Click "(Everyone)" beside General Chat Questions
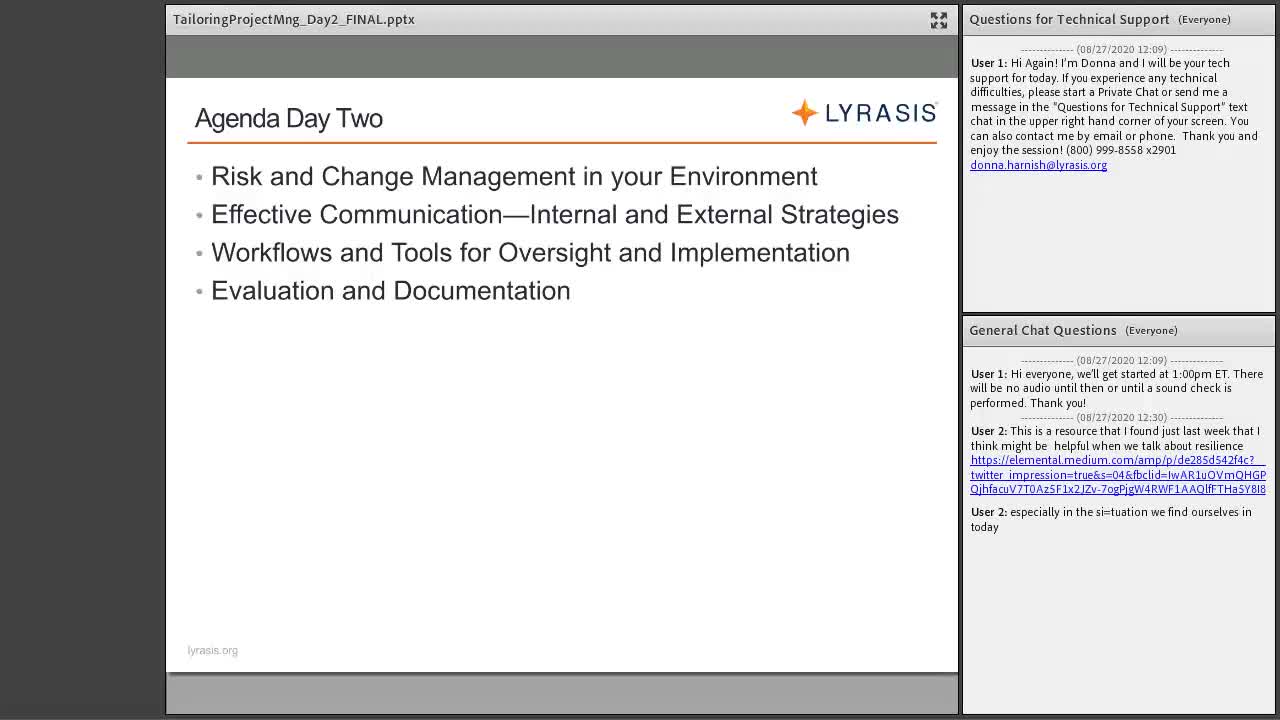The height and width of the screenshot is (720, 1280). (1151, 330)
